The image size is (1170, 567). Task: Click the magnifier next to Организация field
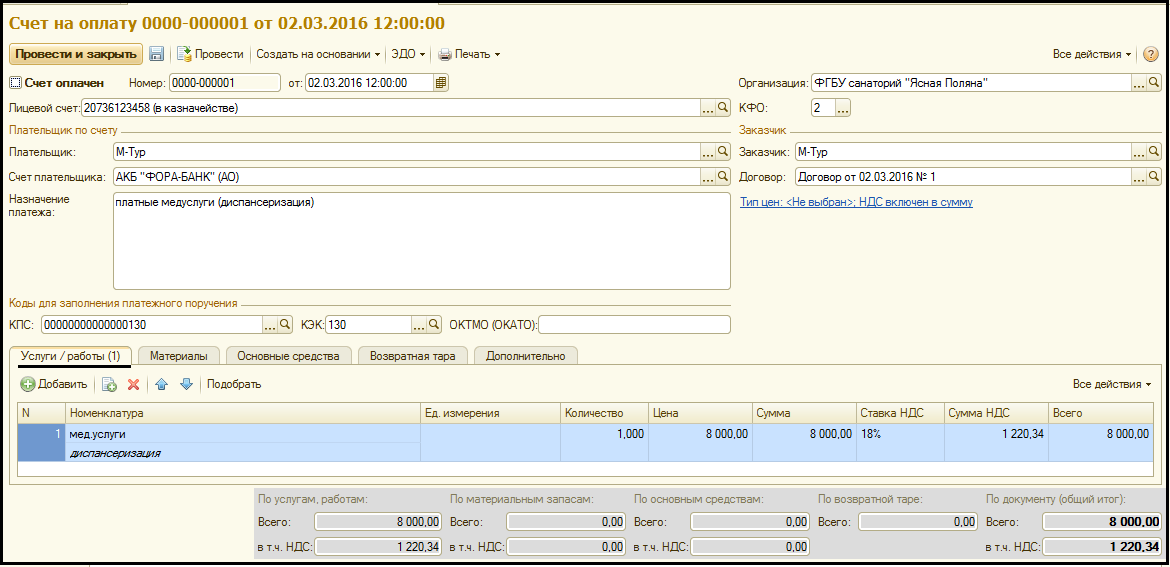pos(1154,83)
